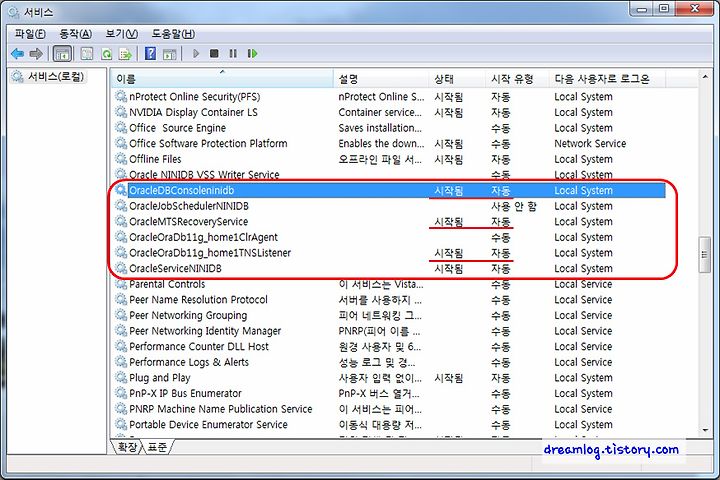
Task: Select the OracleMTSRecoveryService row
Action: [389, 222]
